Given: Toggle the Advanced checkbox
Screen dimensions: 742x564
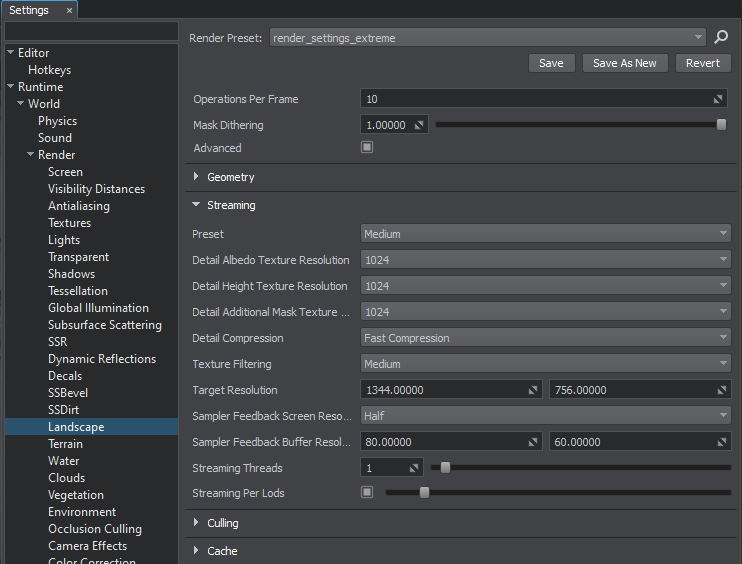Looking at the screenshot, I should [367, 148].
